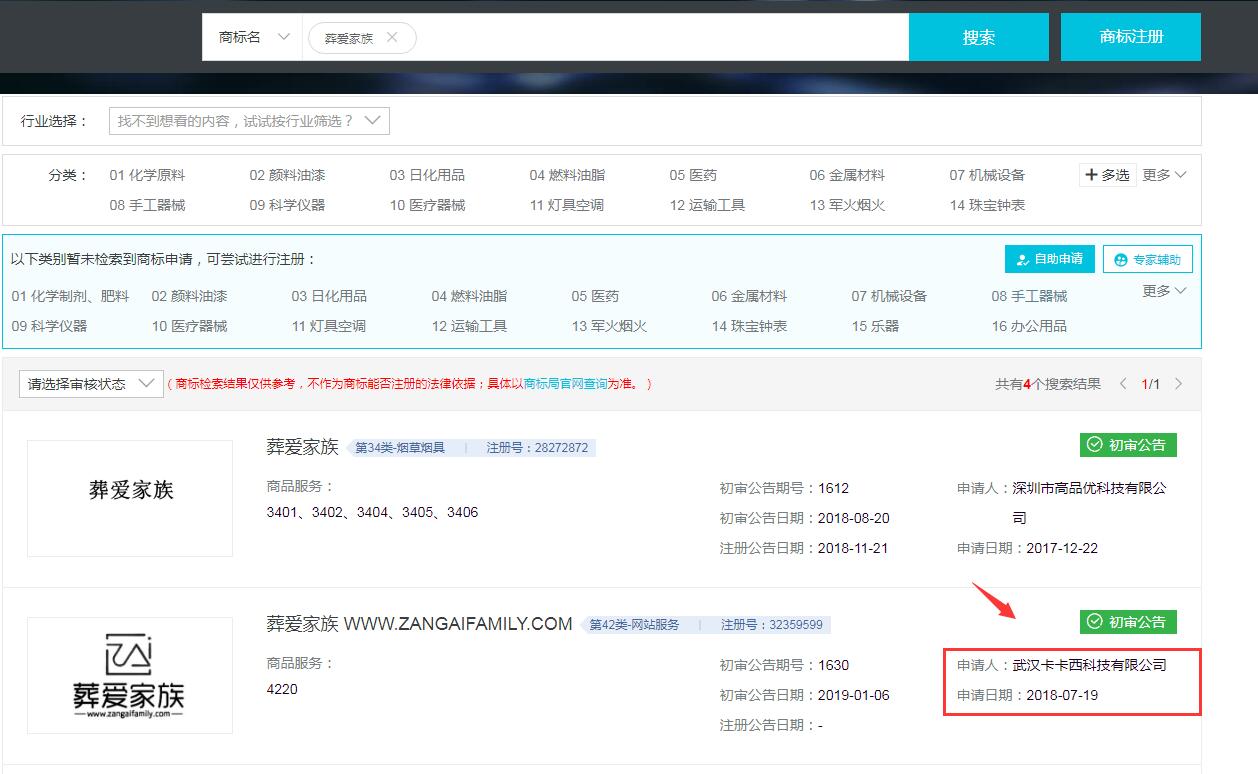The height and width of the screenshot is (774, 1258).
Task: Select category 05 医药 in 分类 row
Action: pos(693,175)
